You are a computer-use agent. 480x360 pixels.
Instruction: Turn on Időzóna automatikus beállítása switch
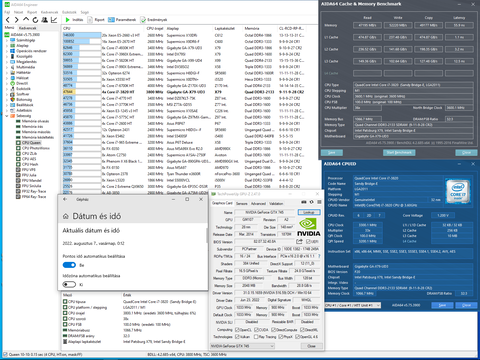(x=69, y=284)
